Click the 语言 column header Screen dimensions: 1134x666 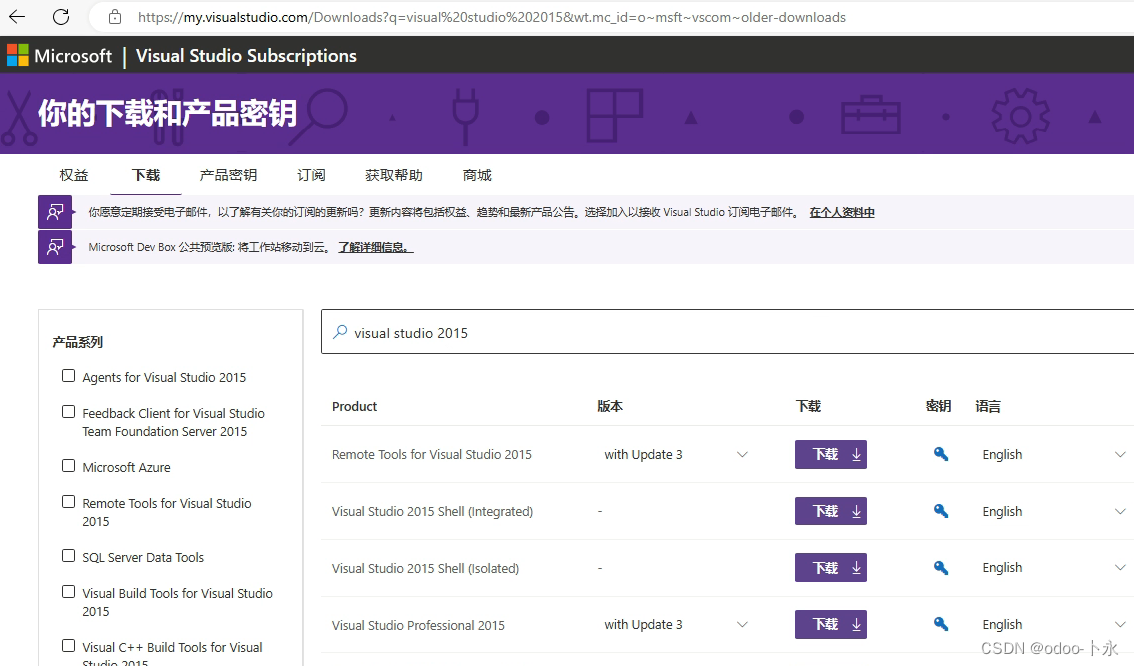coord(988,406)
